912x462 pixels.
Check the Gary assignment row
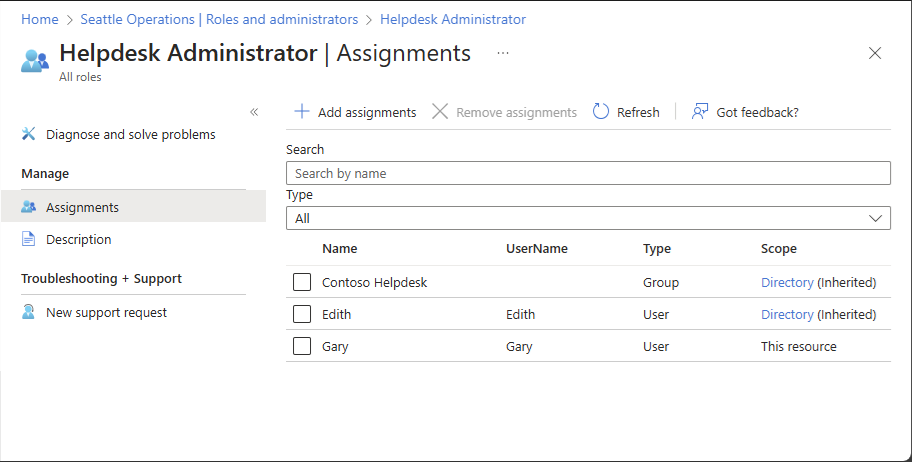[x=302, y=346]
